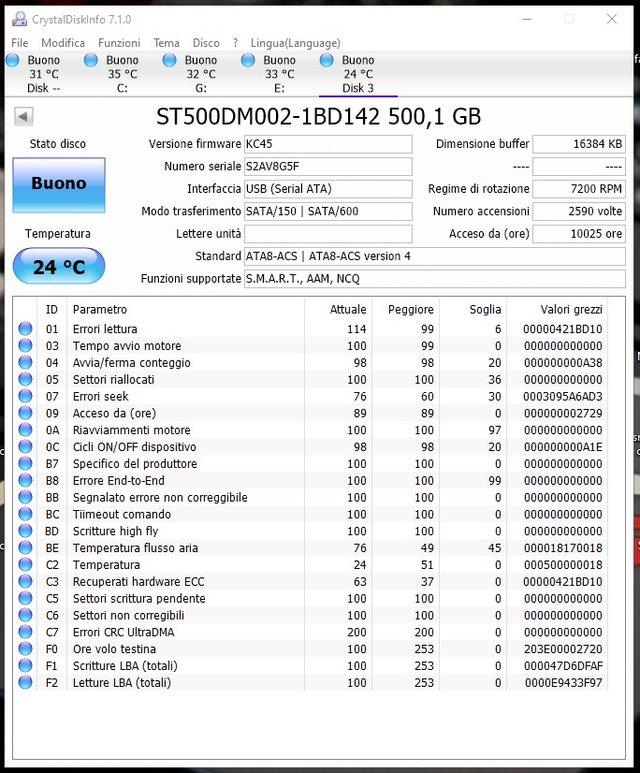Viewport: 640px width, 773px height.
Task: Open the Modifica menu
Action: (x=63, y=43)
